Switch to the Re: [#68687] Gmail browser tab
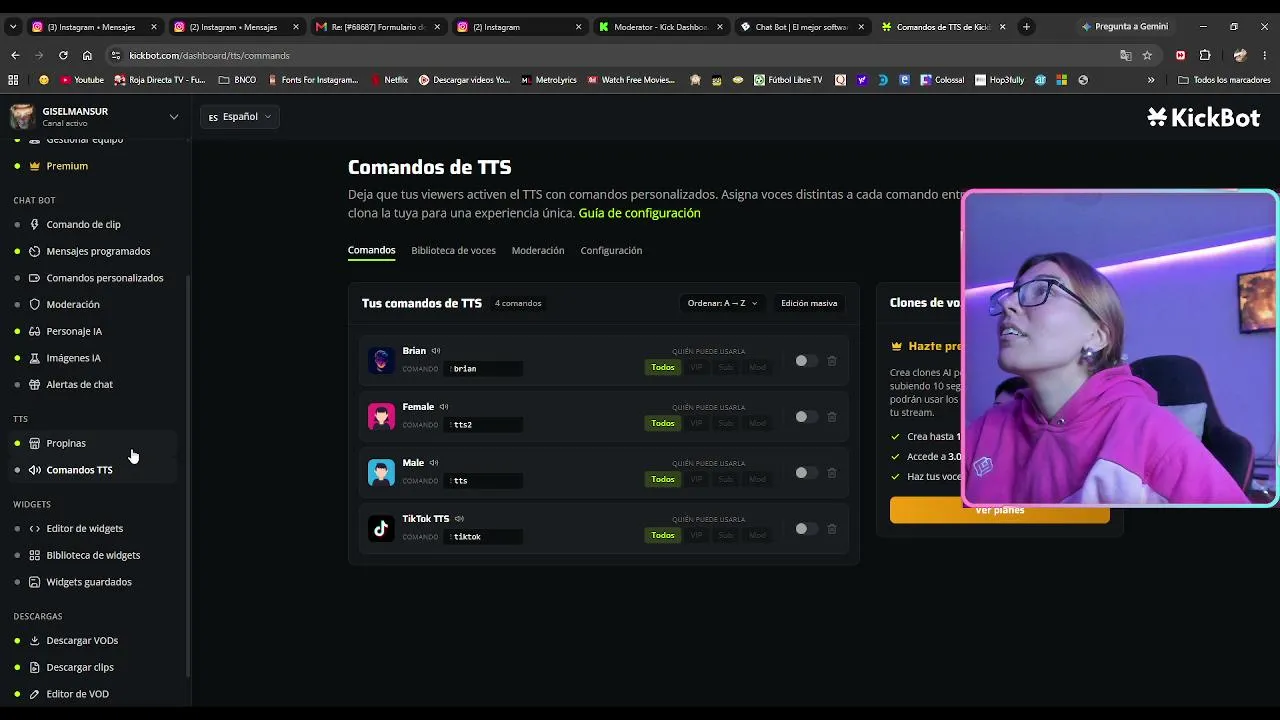 pos(377,27)
